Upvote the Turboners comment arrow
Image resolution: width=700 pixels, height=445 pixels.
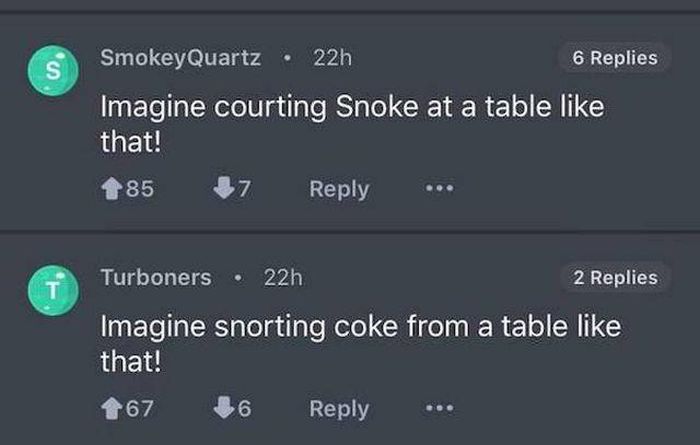tap(110, 409)
